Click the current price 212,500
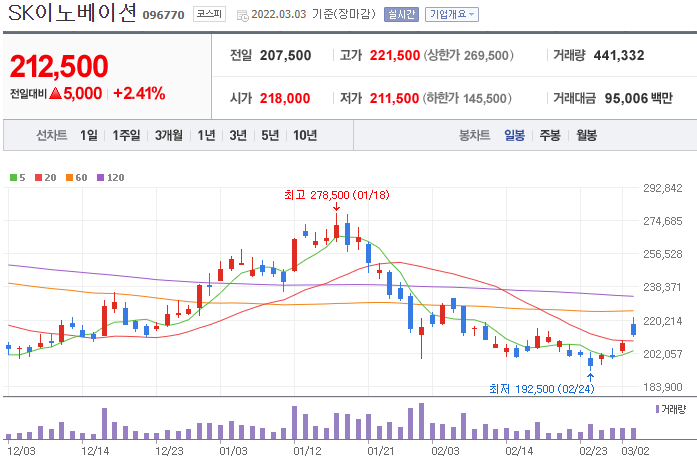Image resolution: width=697 pixels, height=462 pixels. tap(59, 66)
